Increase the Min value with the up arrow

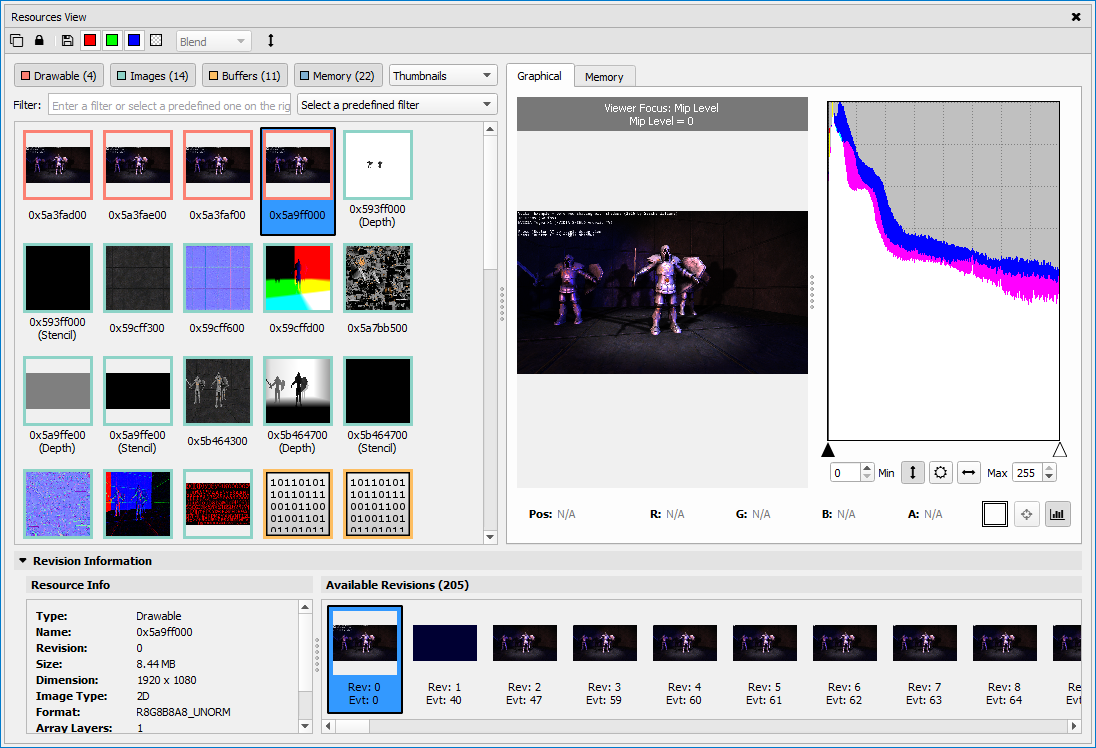[x=867, y=468]
